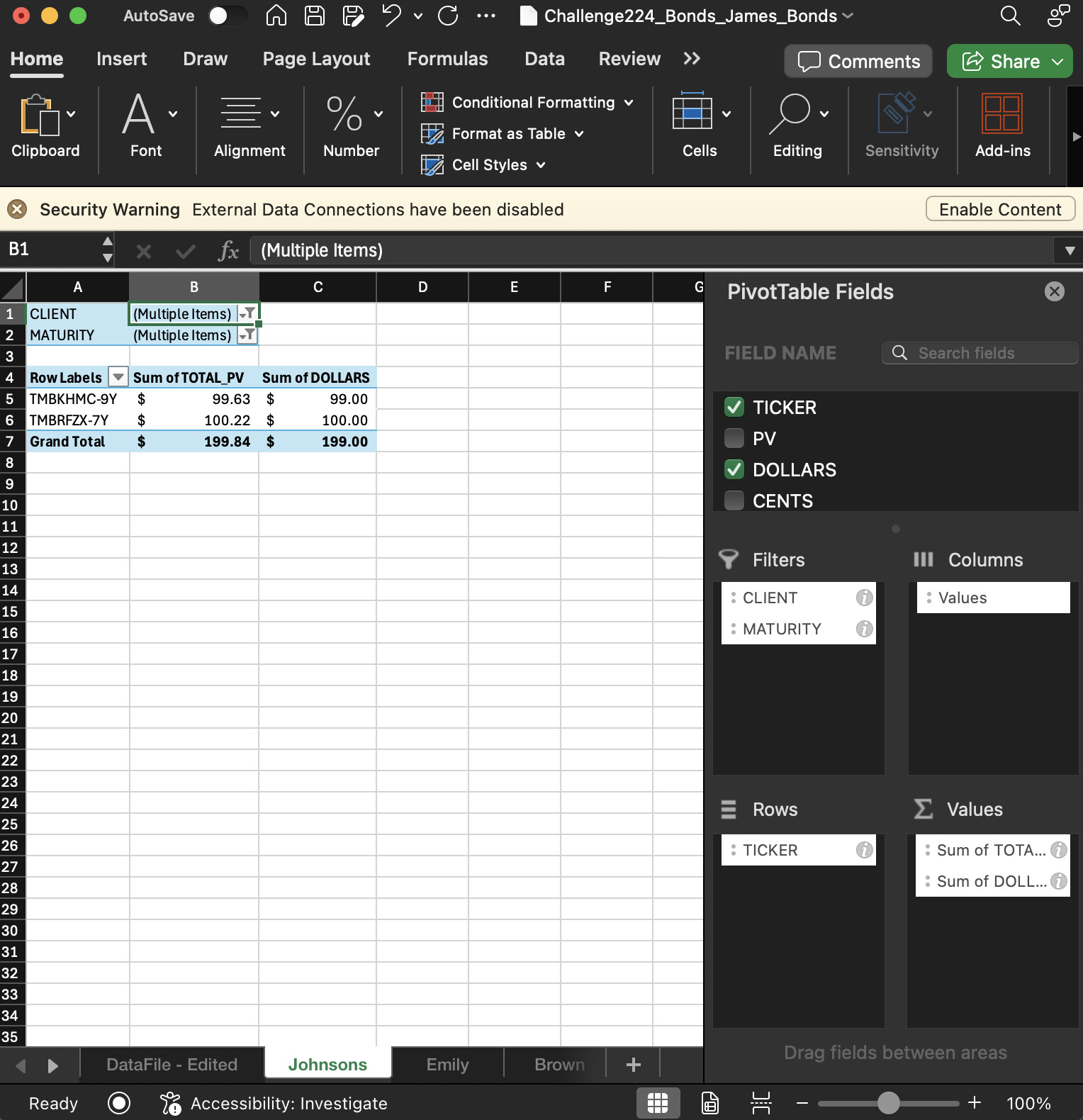1083x1120 pixels.
Task: Add a new sheet with plus button
Action: click(634, 1064)
